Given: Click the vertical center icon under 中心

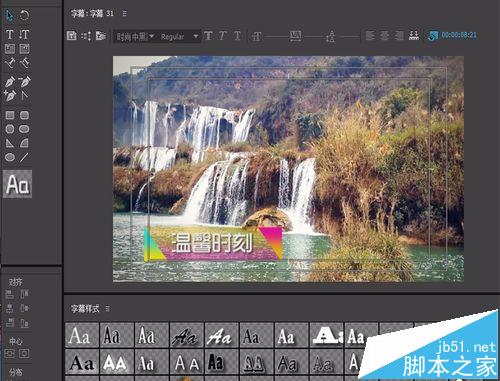Looking at the screenshot, I should click(10, 353).
